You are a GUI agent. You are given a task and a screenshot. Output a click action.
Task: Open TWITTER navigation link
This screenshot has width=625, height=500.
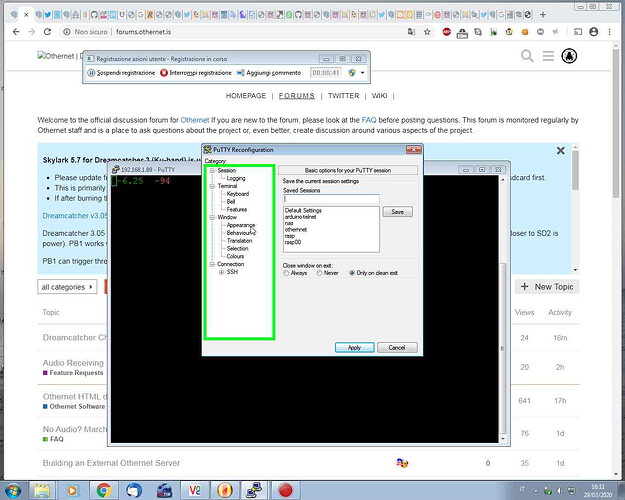click(x=344, y=96)
